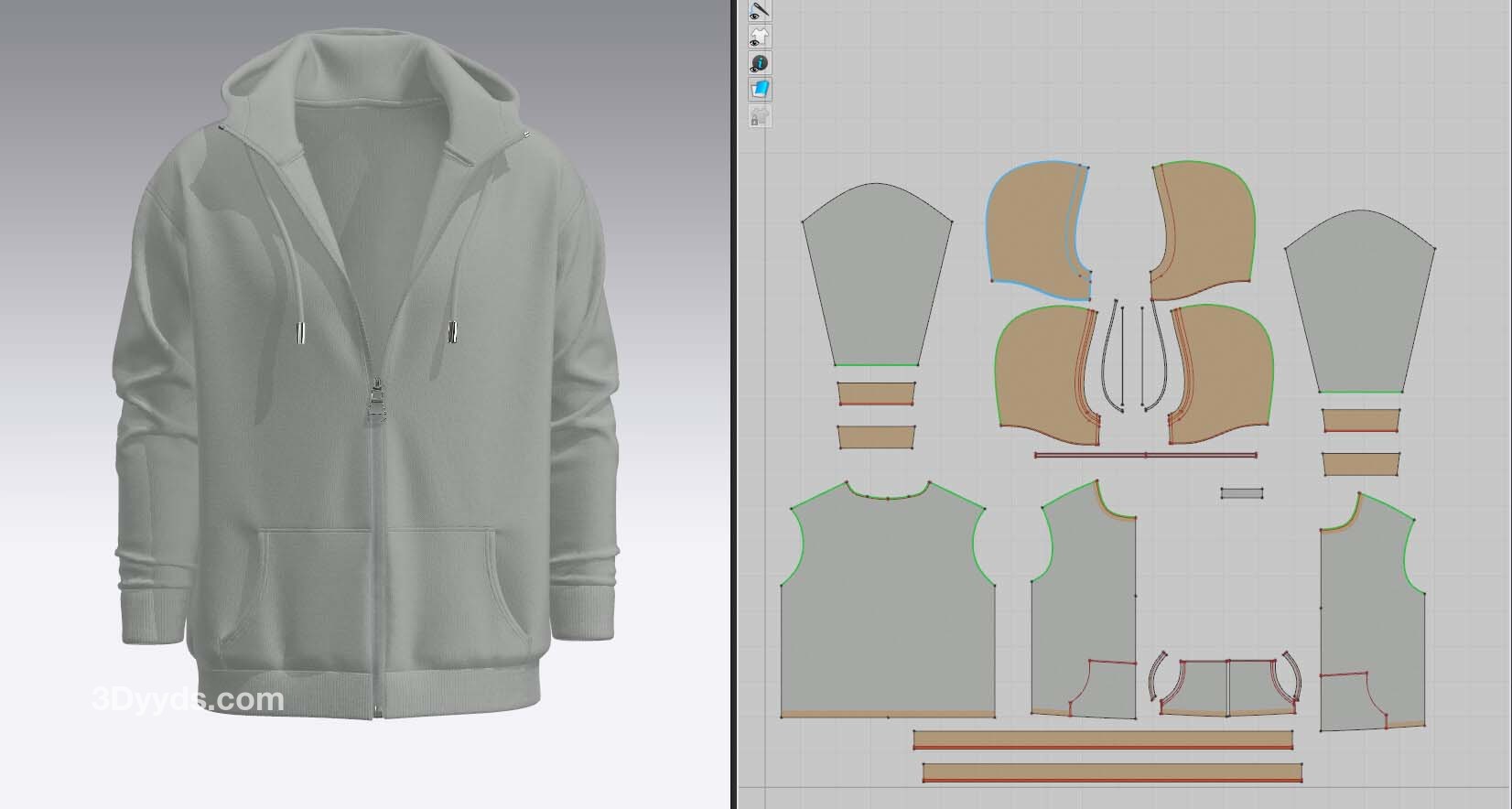Toggle the info display eye icon
The width and height of the screenshot is (1512, 809).
click(760, 64)
